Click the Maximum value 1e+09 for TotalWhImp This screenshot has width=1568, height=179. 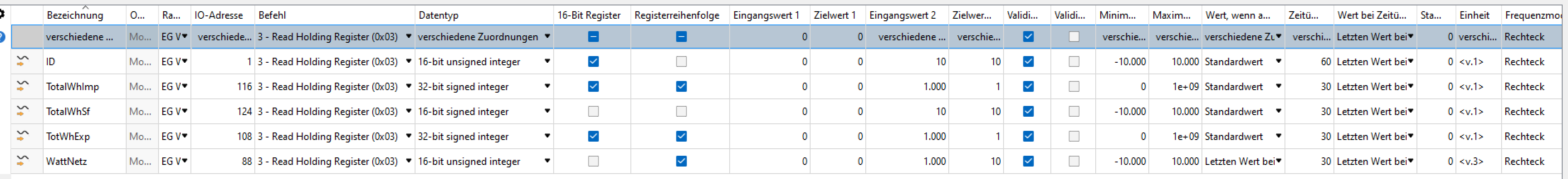(1185, 86)
